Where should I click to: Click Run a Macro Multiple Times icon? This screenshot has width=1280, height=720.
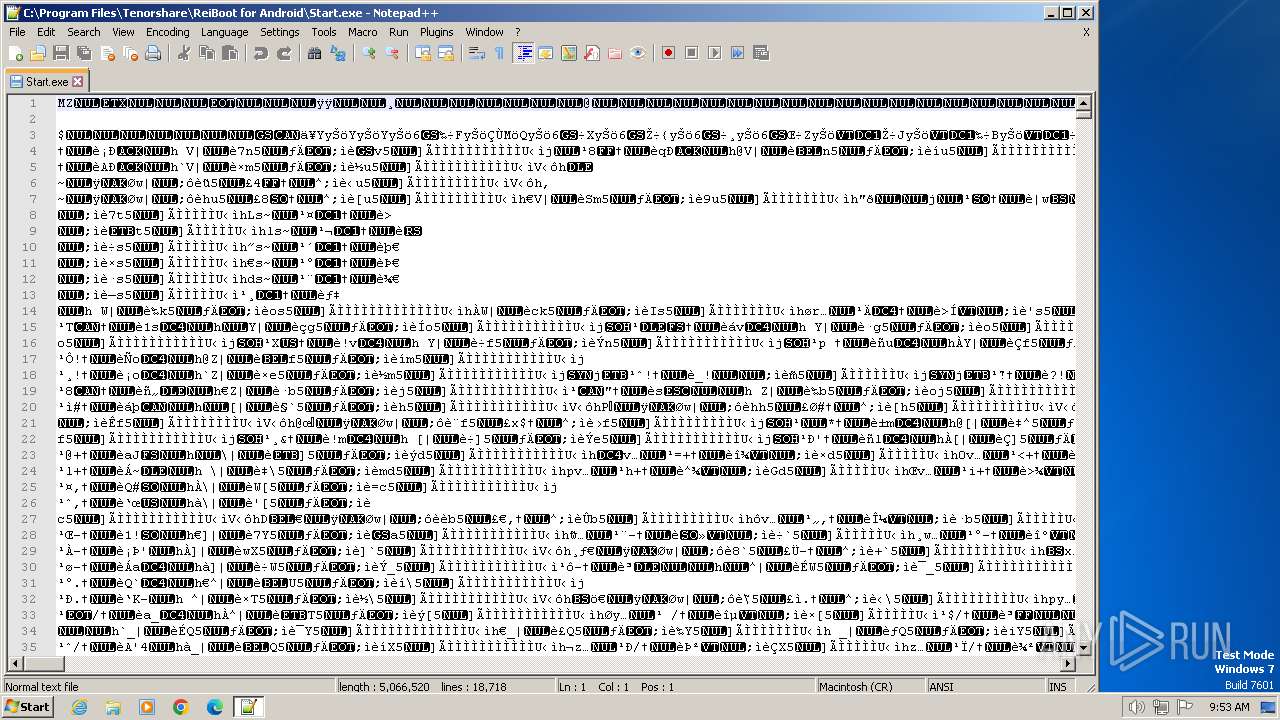click(x=738, y=53)
